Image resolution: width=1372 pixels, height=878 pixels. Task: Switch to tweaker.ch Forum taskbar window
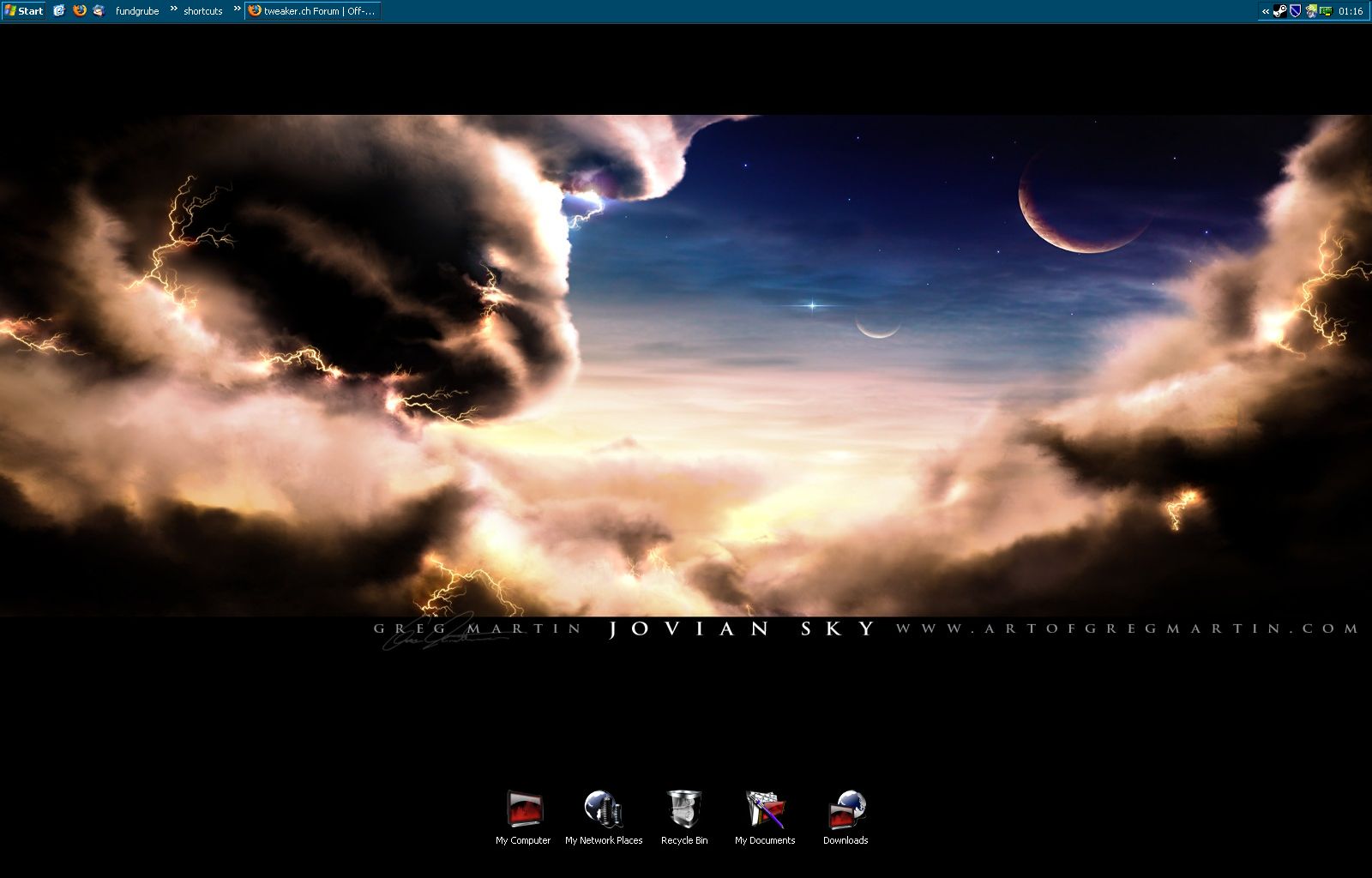pyautogui.click(x=313, y=11)
